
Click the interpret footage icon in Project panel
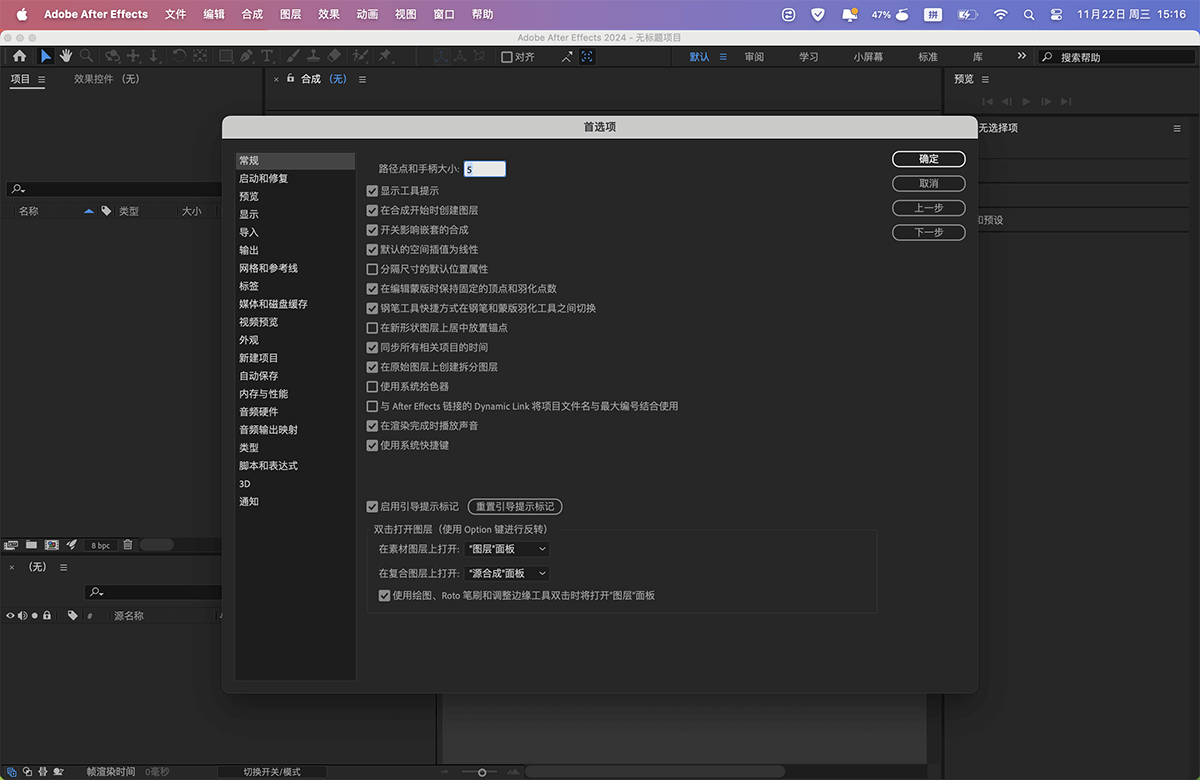pyautogui.click(x=12, y=545)
